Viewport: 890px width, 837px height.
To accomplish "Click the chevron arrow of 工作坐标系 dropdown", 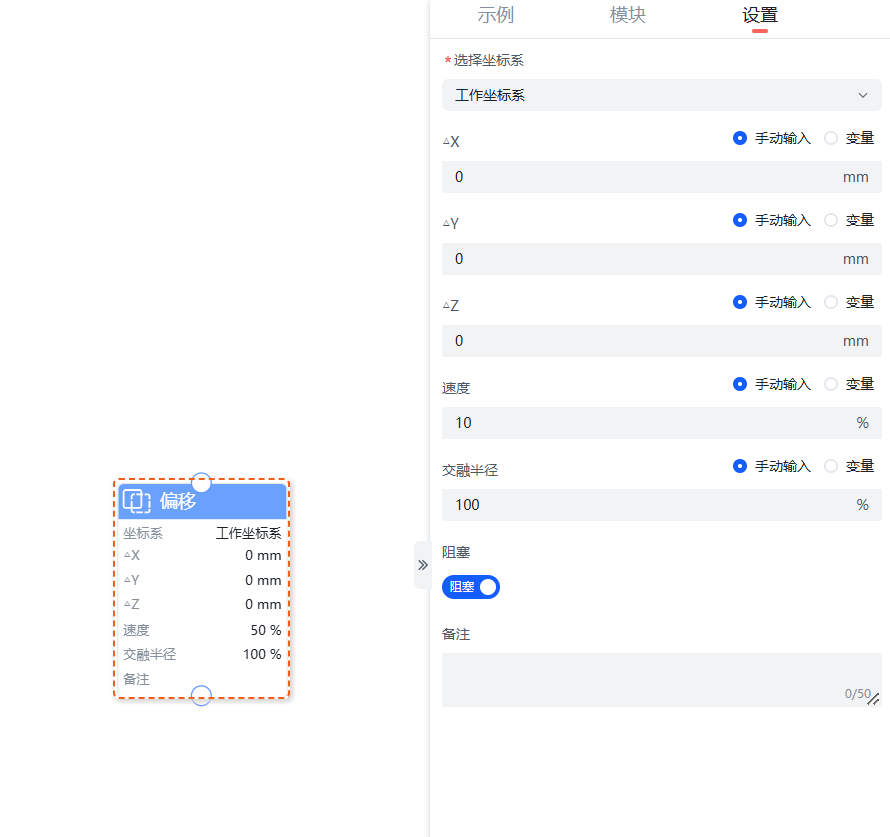I will coord(863,95).
